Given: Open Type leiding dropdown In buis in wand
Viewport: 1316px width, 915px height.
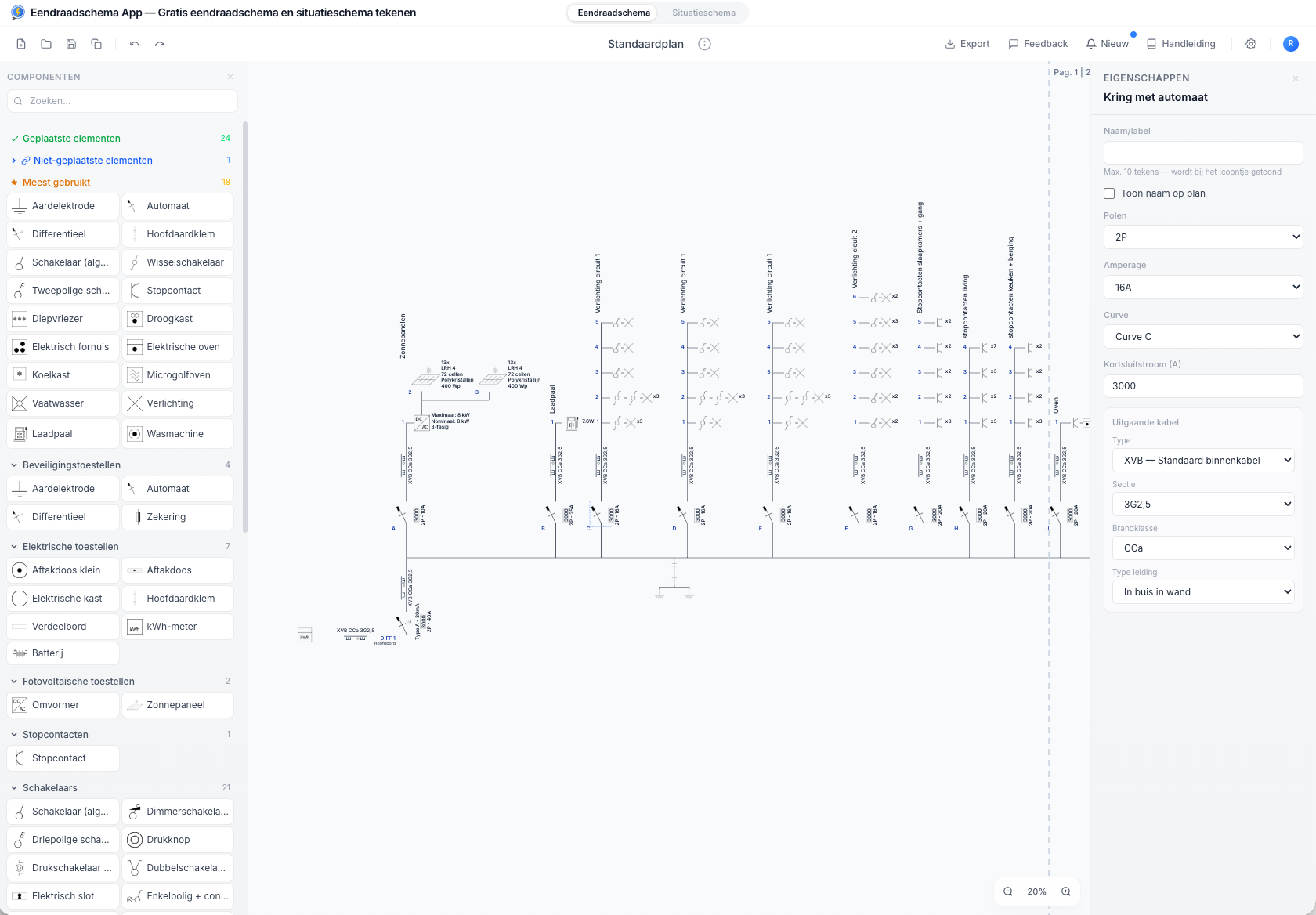Looking at the screenshot, I should 1203,592.
